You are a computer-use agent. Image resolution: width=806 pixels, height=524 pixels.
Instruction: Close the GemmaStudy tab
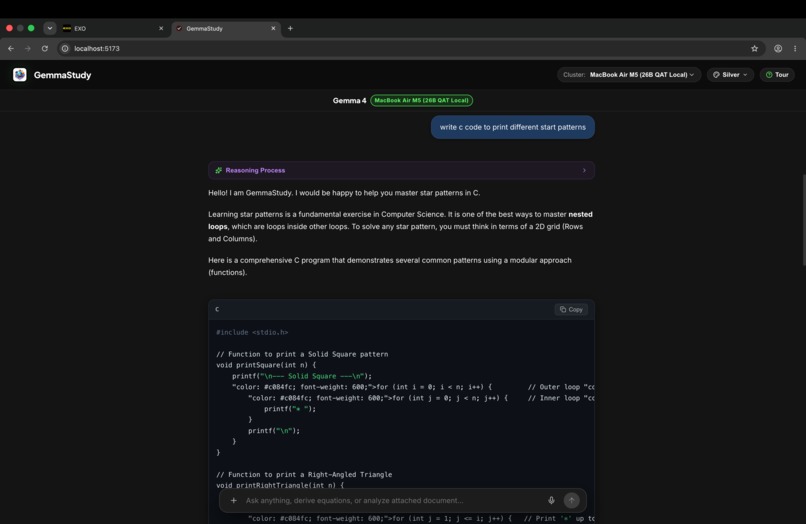point(273,28)
